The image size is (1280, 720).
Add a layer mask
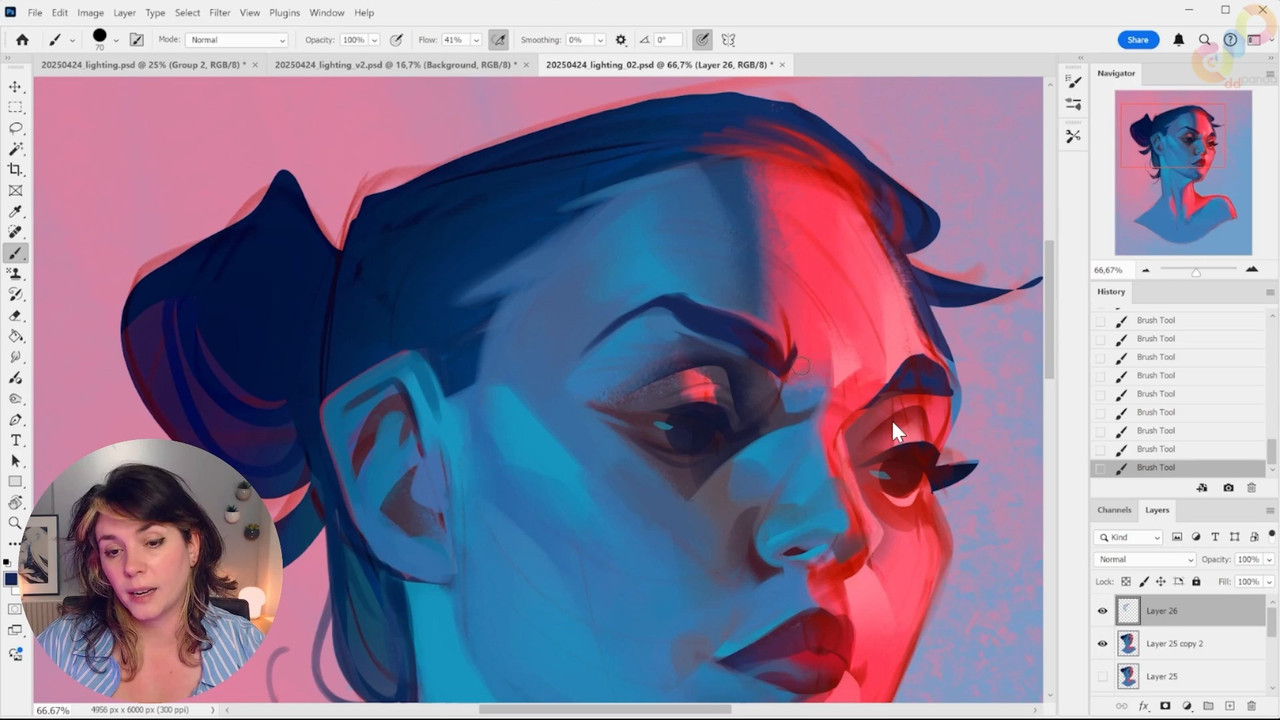[1165, 706]
